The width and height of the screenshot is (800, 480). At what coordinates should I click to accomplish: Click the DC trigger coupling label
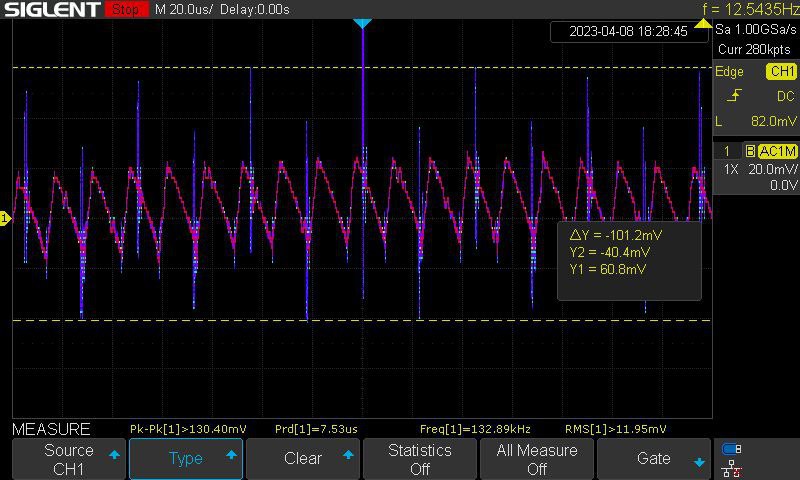point(785,96)
